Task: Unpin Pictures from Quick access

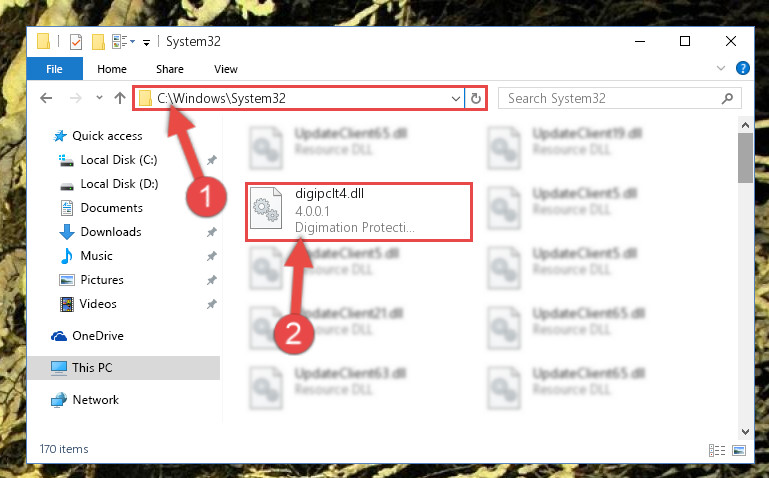Action: [211, 280]
